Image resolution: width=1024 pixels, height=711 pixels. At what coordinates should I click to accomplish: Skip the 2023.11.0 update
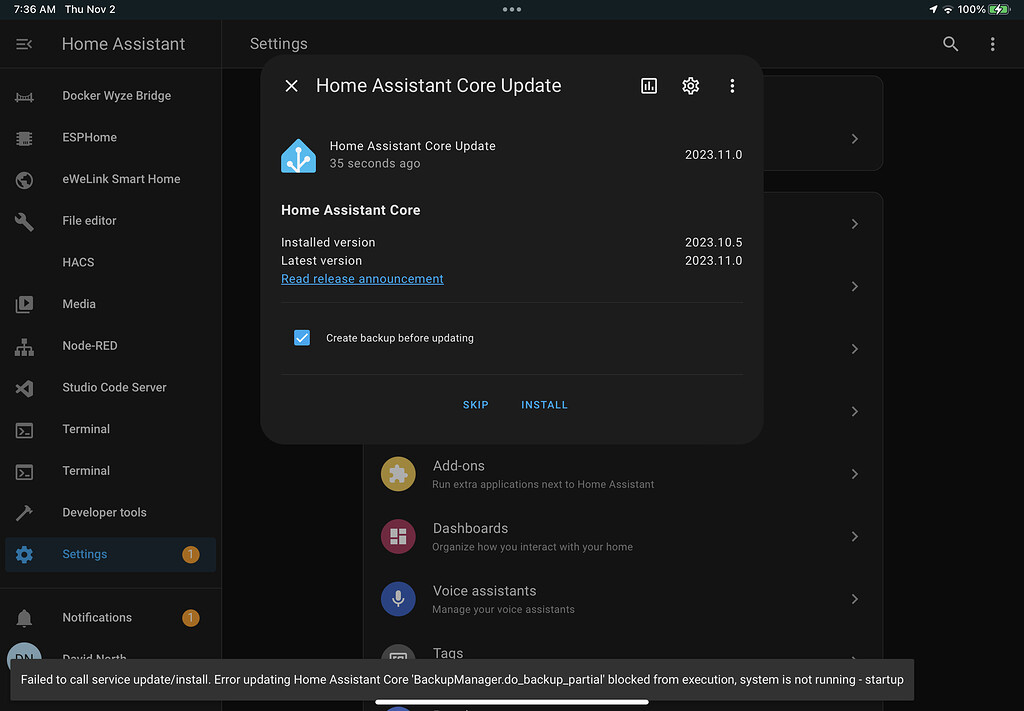(475, 405)
